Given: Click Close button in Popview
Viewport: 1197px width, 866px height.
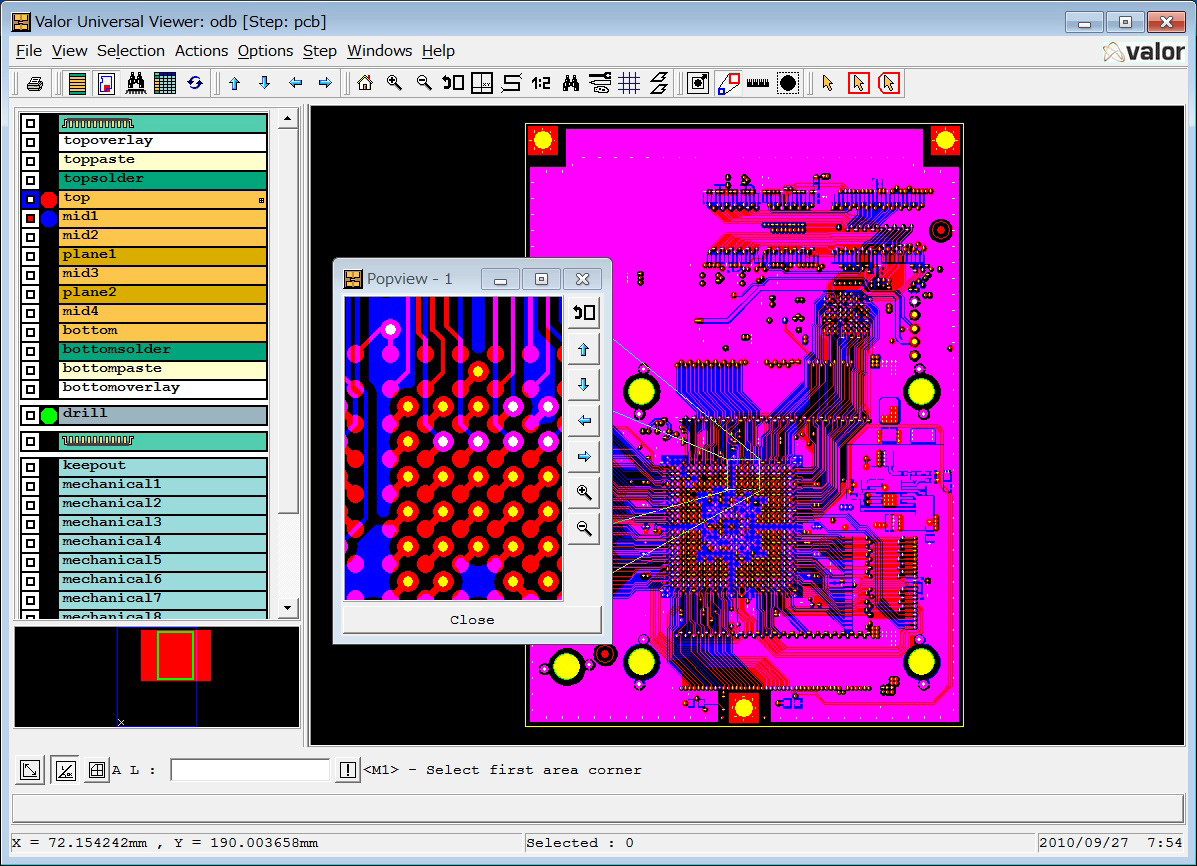Looking at the screenshot, I should (472, 620).
